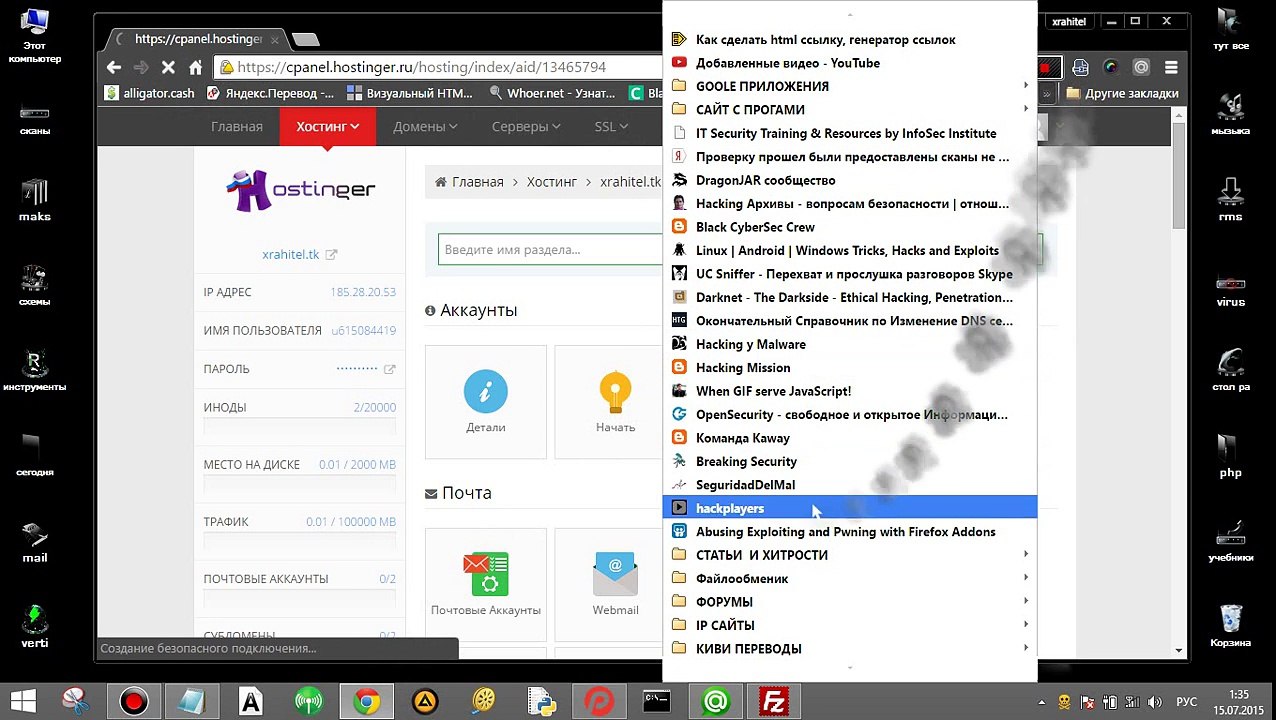
Task: Open Добавленные видео - YouTube bookmark
Action: [849, 63]
